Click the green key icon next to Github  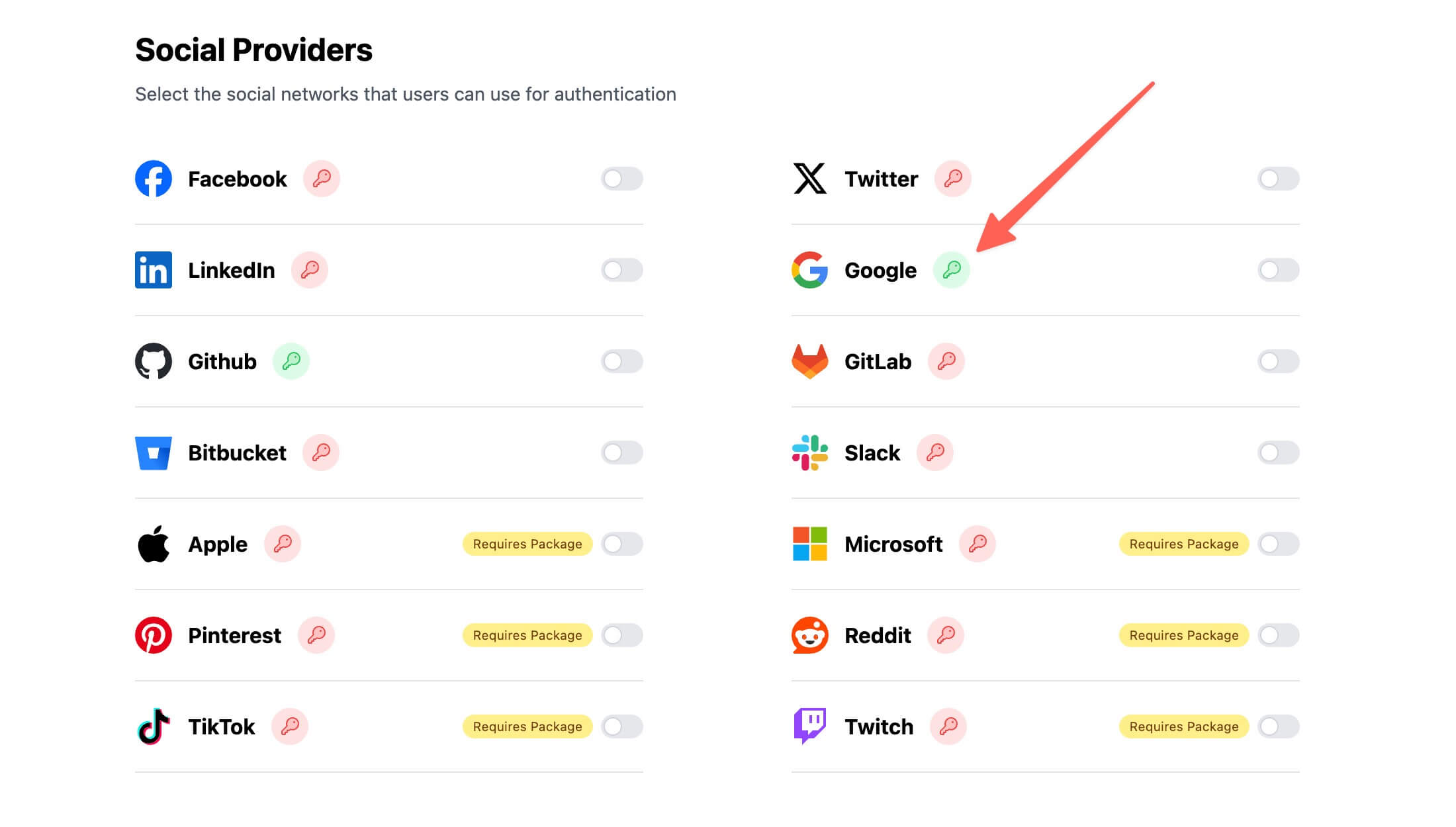(291, 361)
